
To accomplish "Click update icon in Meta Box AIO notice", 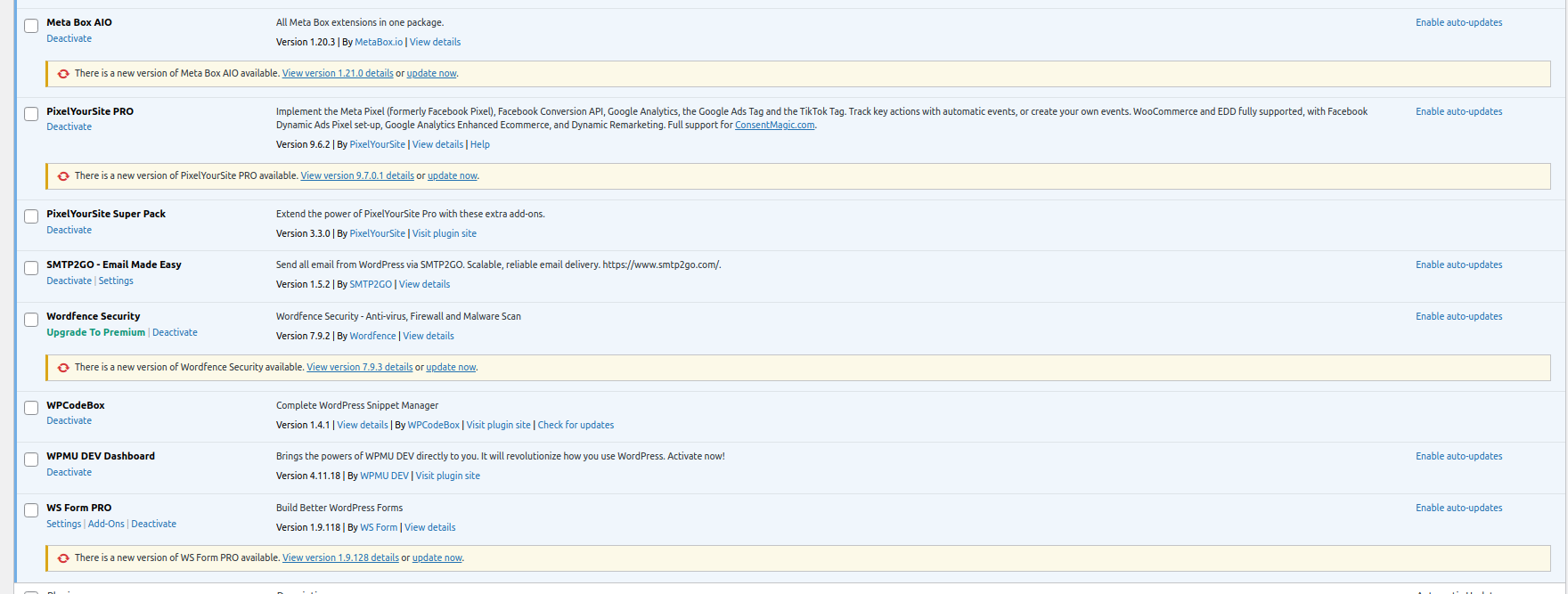I will tap(63, 74).
